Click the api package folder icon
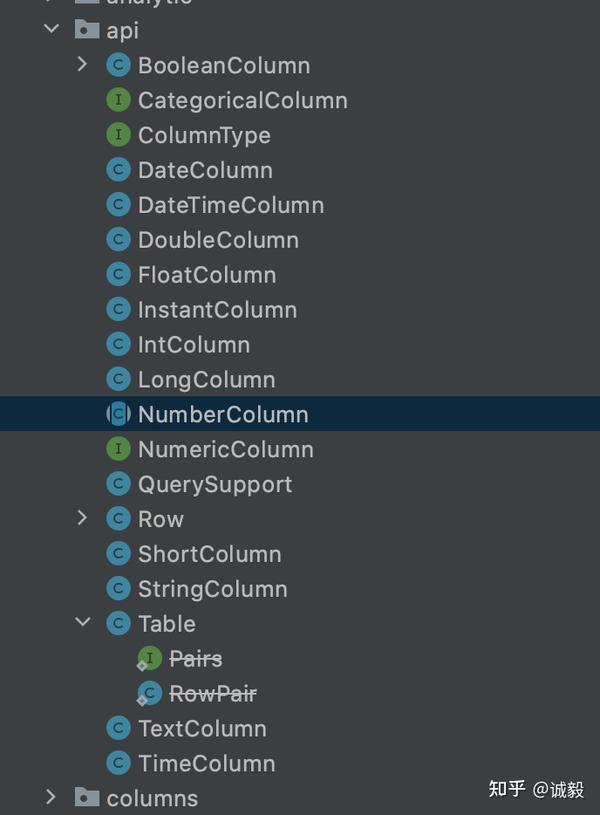The image size is (600, 815). coord(87,30)
